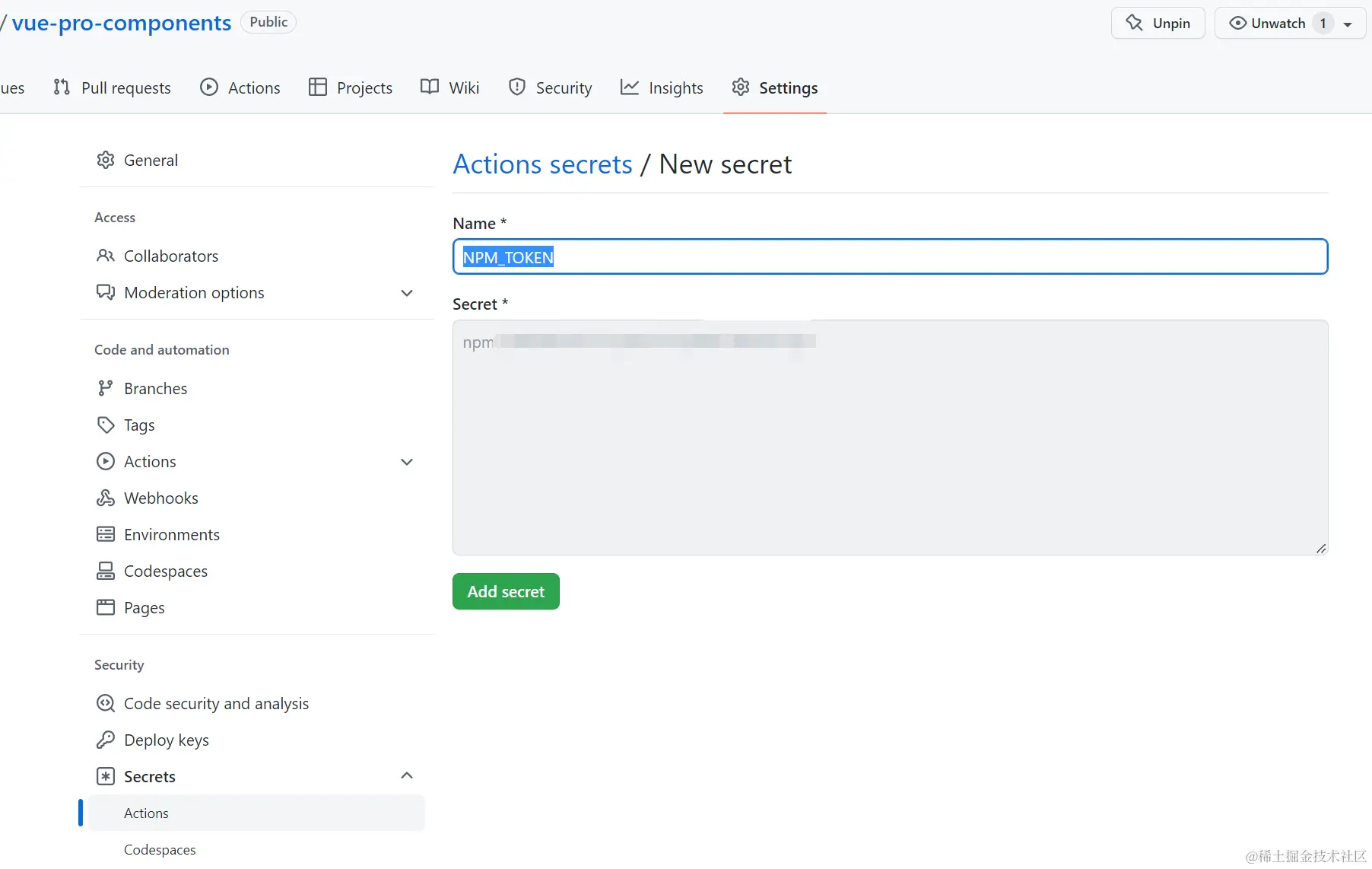The height and width of the screenshot is (869, 1372).
Task: Click the Add secret button
Action: (x=506, y=591)
